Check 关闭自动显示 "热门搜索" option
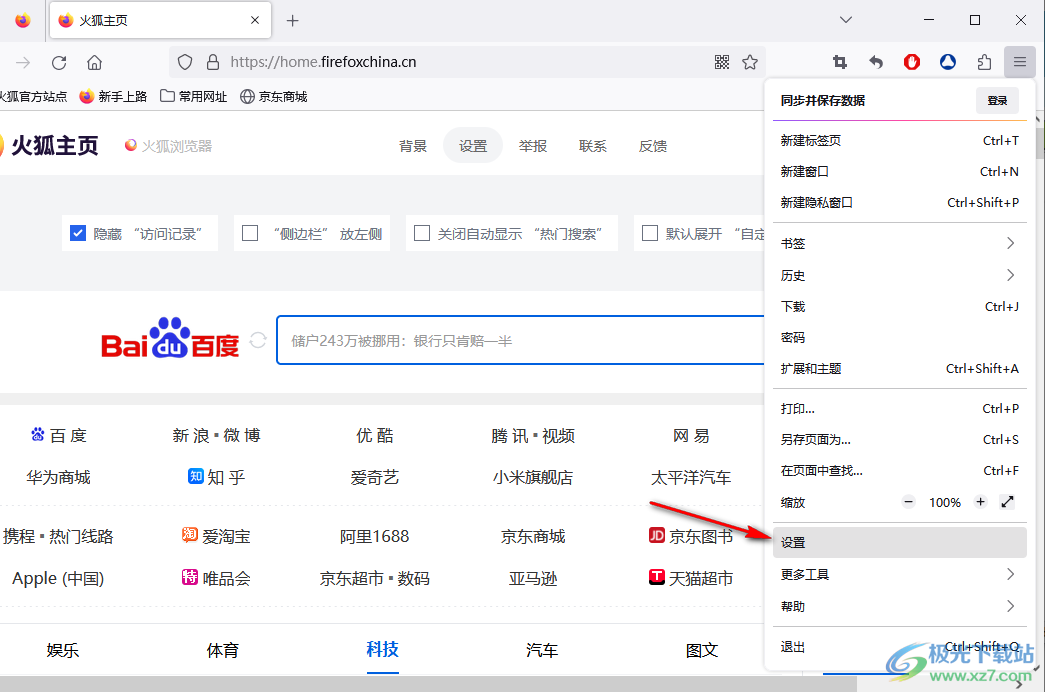Viewport: 1045px width, 692px height. (422, 233)
